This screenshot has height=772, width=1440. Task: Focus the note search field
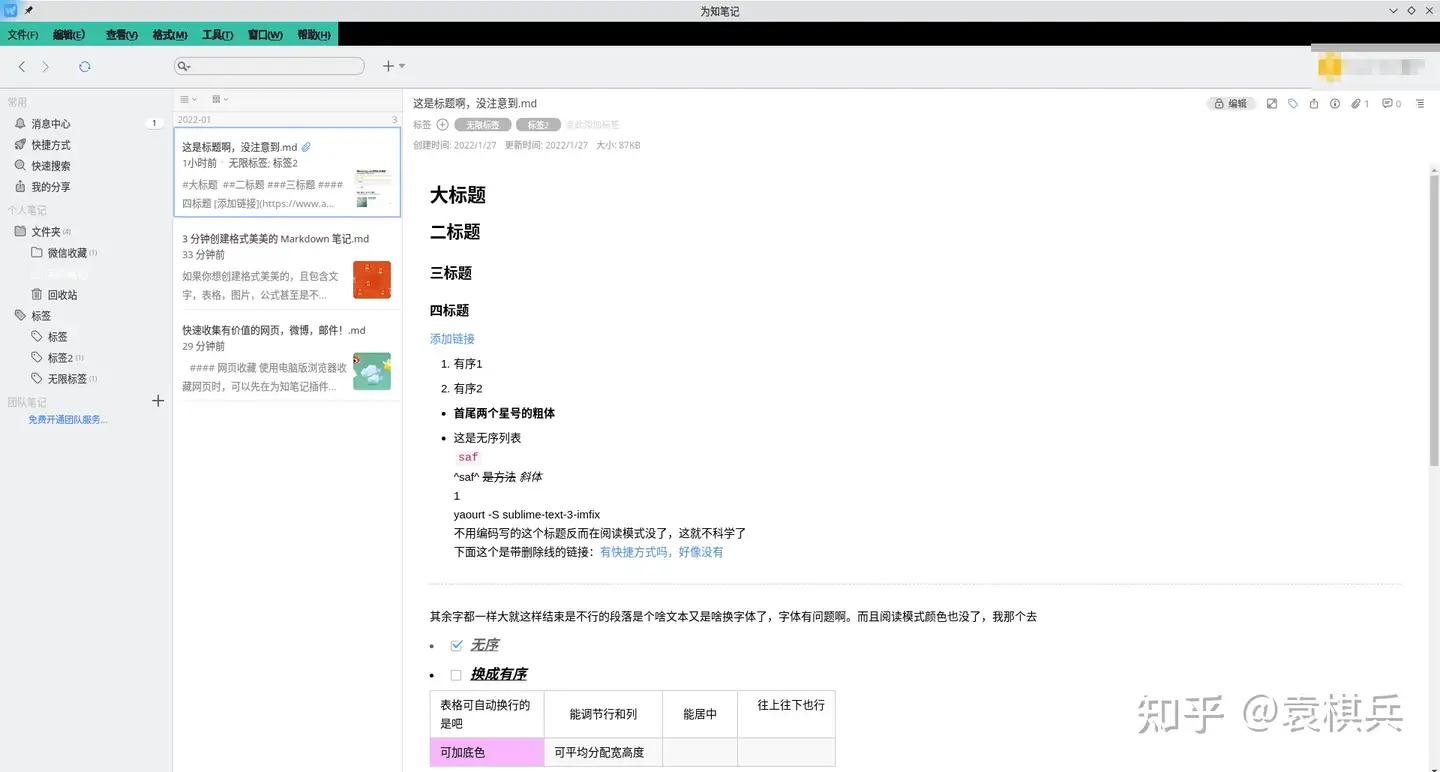(x=269, y=66)
